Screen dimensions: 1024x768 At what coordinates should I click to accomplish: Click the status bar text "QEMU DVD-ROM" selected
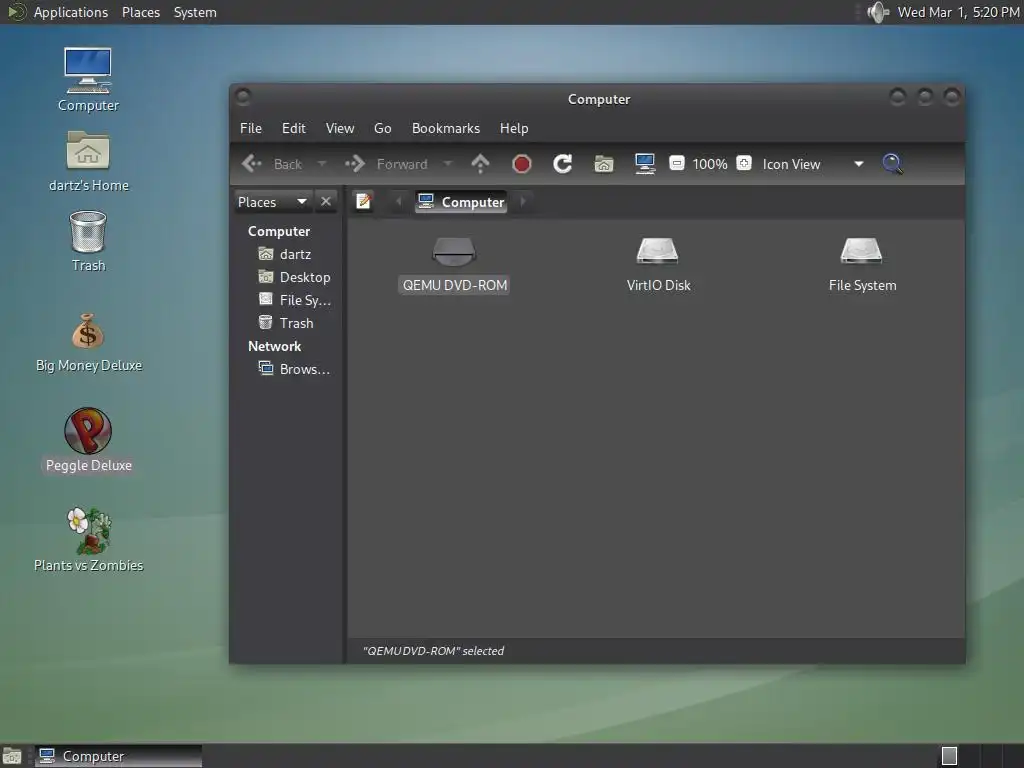click(x=434, y=651)
